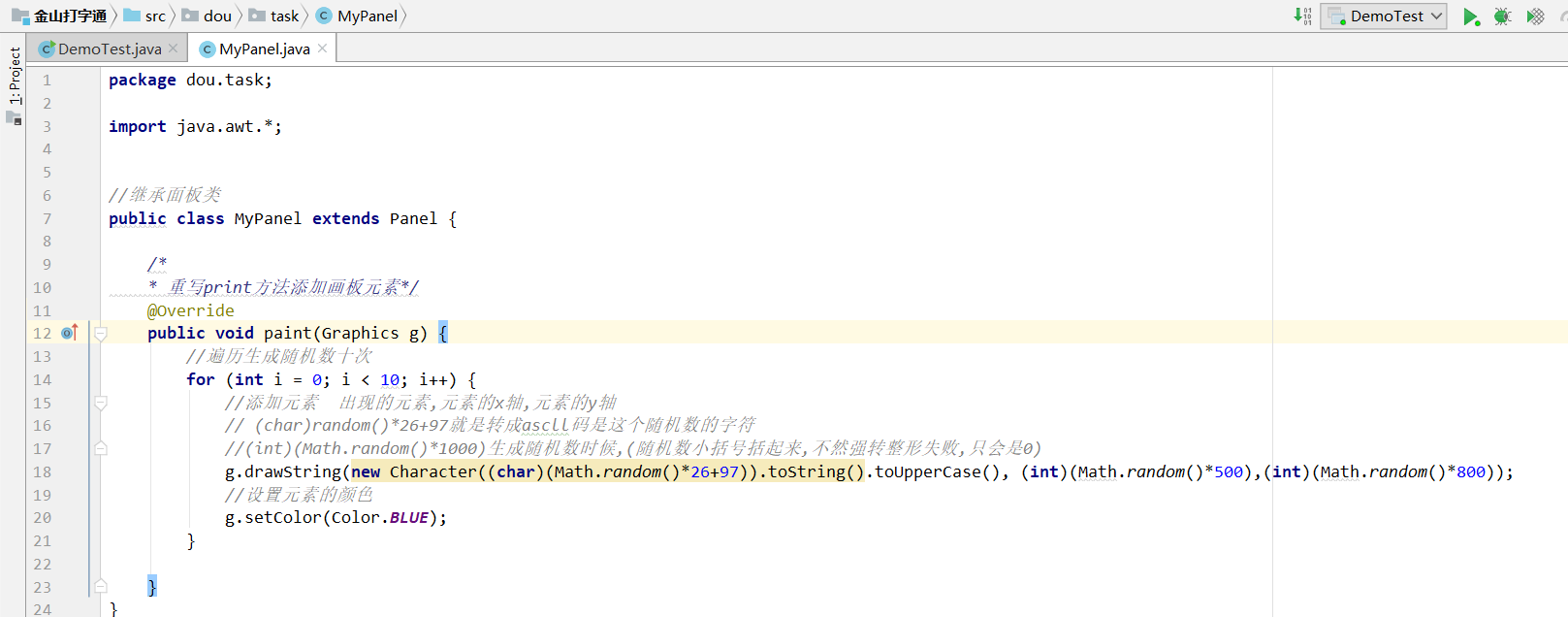Click the build/make project icon
Image resolution: width=1568 pixels, height=617 pixels.
pos(1302,16)
